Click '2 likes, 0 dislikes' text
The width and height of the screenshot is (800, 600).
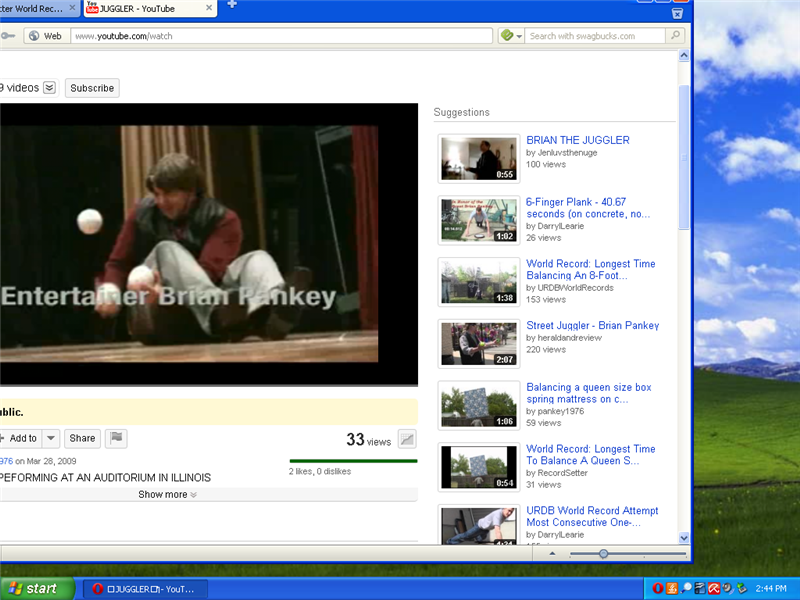[320, 471]
